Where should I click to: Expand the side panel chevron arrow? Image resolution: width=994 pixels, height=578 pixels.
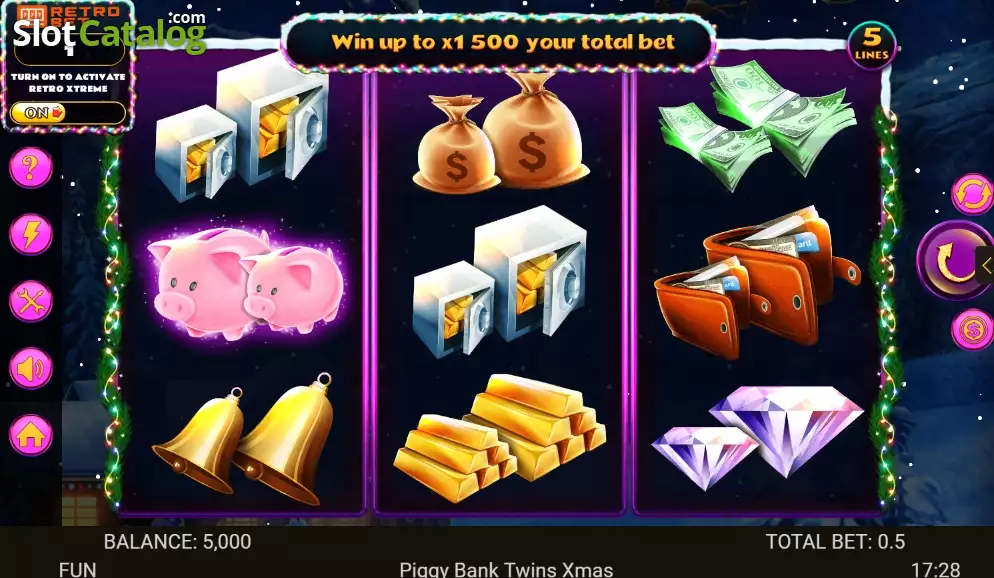point(986,266)
